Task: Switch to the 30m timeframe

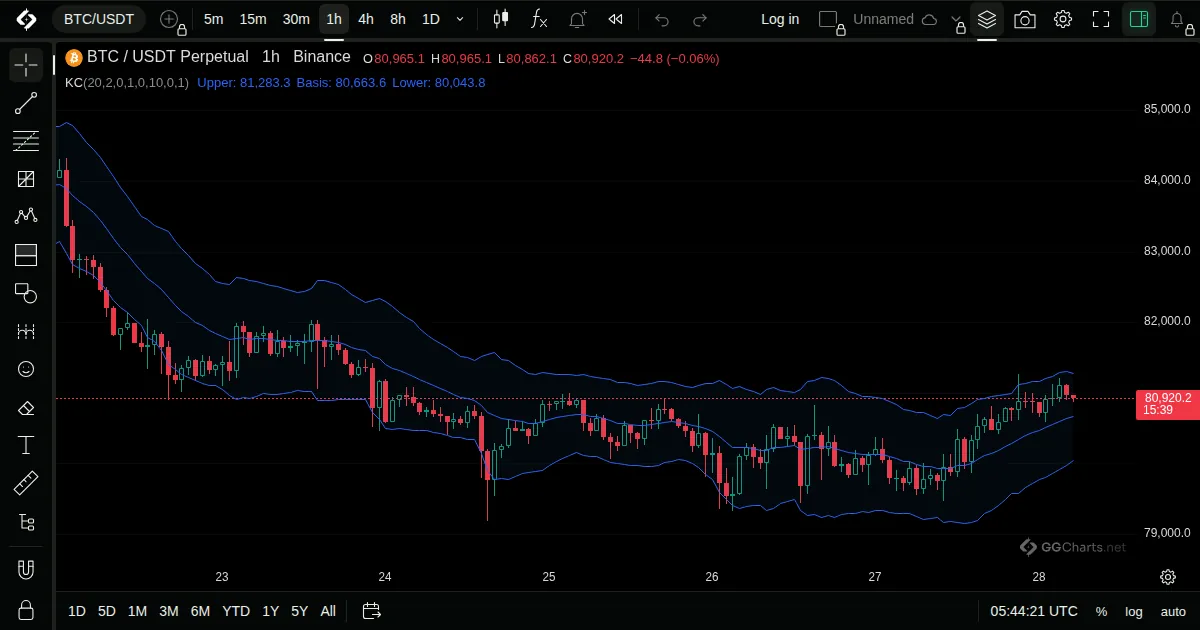Action: coord(296,19)
